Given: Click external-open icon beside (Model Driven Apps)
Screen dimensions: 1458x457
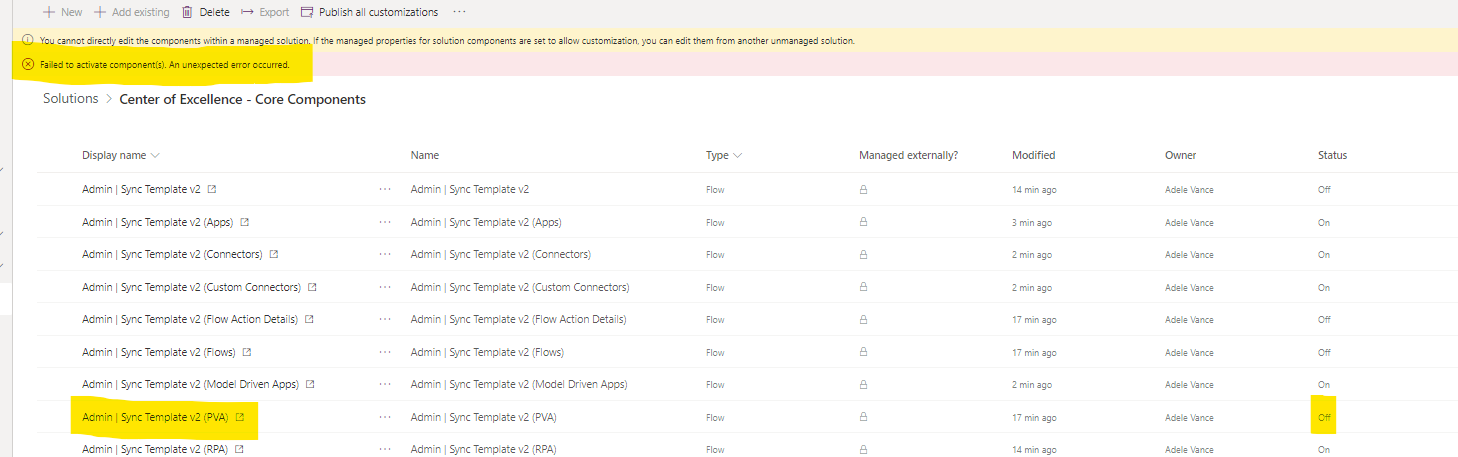Looking at the screenshot, I should [310, 384].
